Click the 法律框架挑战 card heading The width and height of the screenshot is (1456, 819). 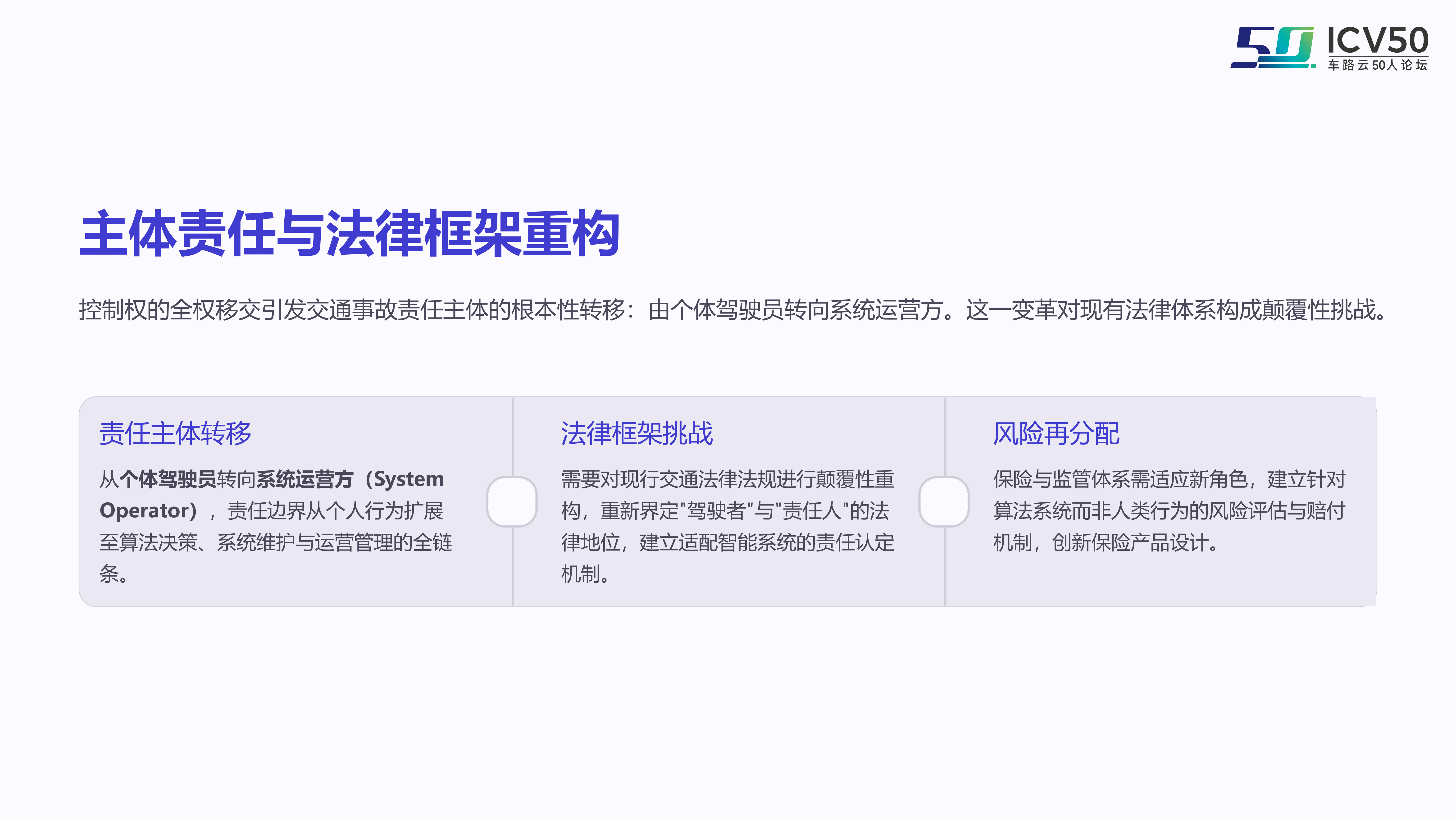click(637, 433)
